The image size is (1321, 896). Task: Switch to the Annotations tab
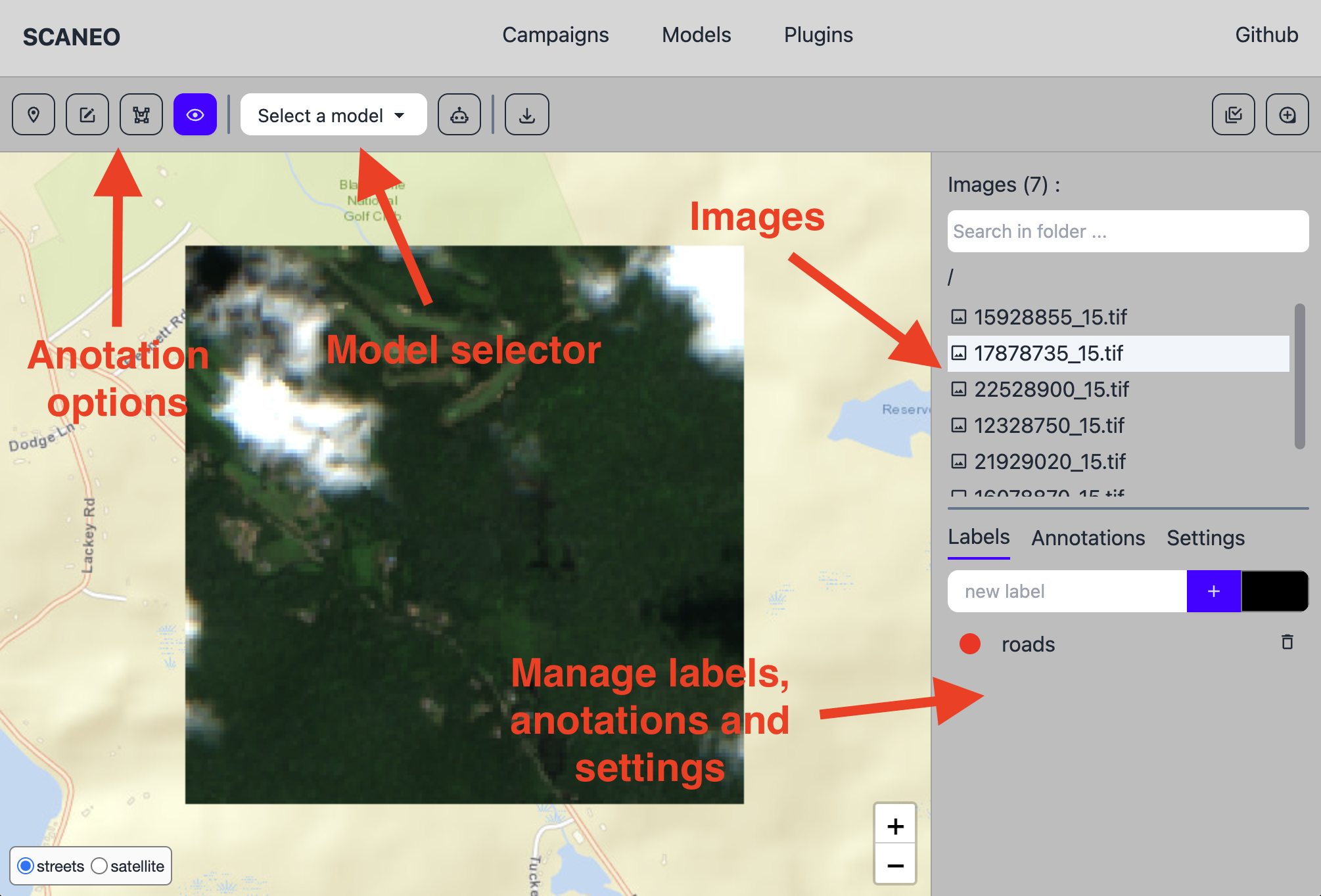[x=1088, y=538]
